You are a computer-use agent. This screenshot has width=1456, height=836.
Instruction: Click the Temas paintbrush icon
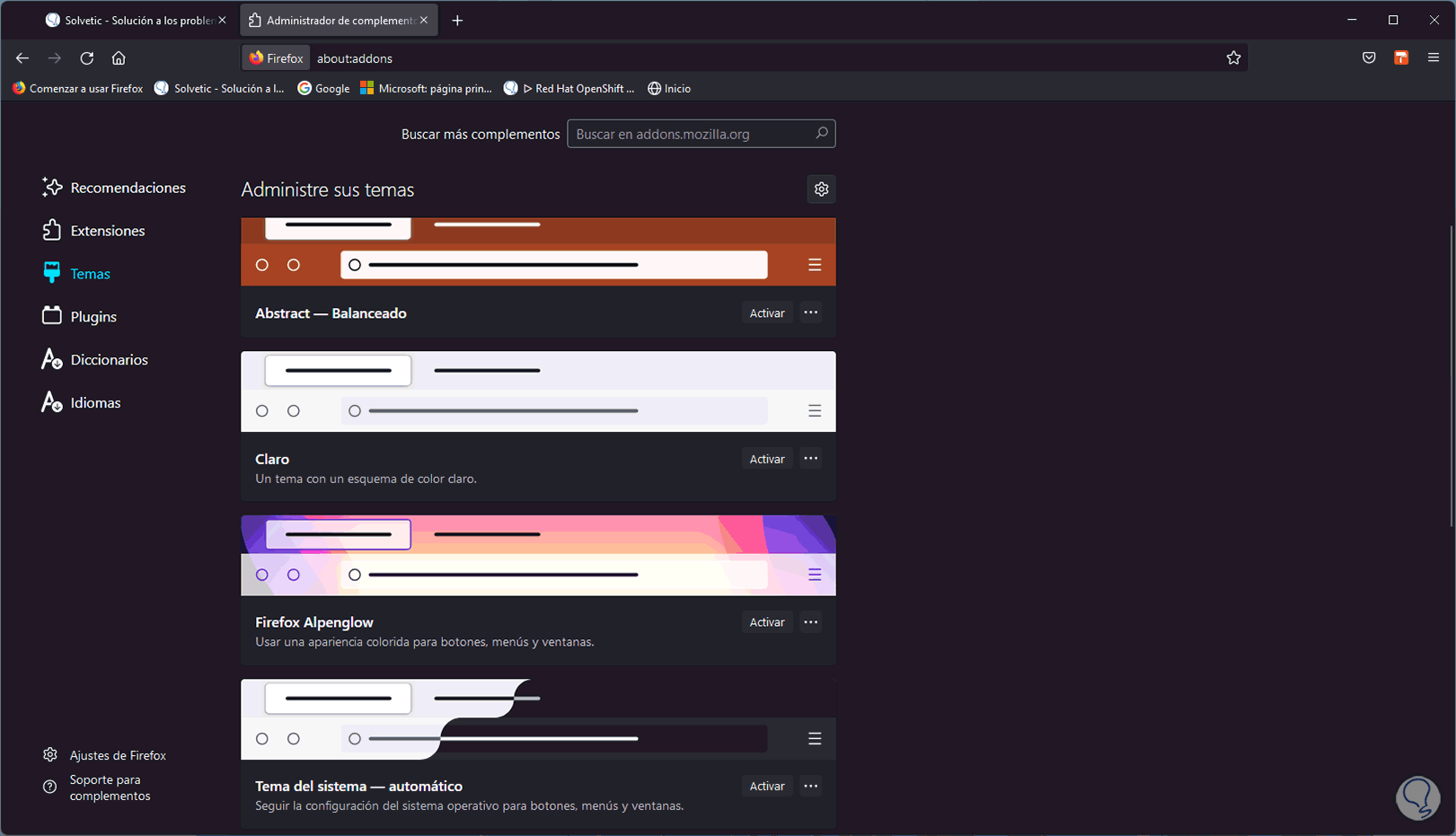[x=52, y=273]
